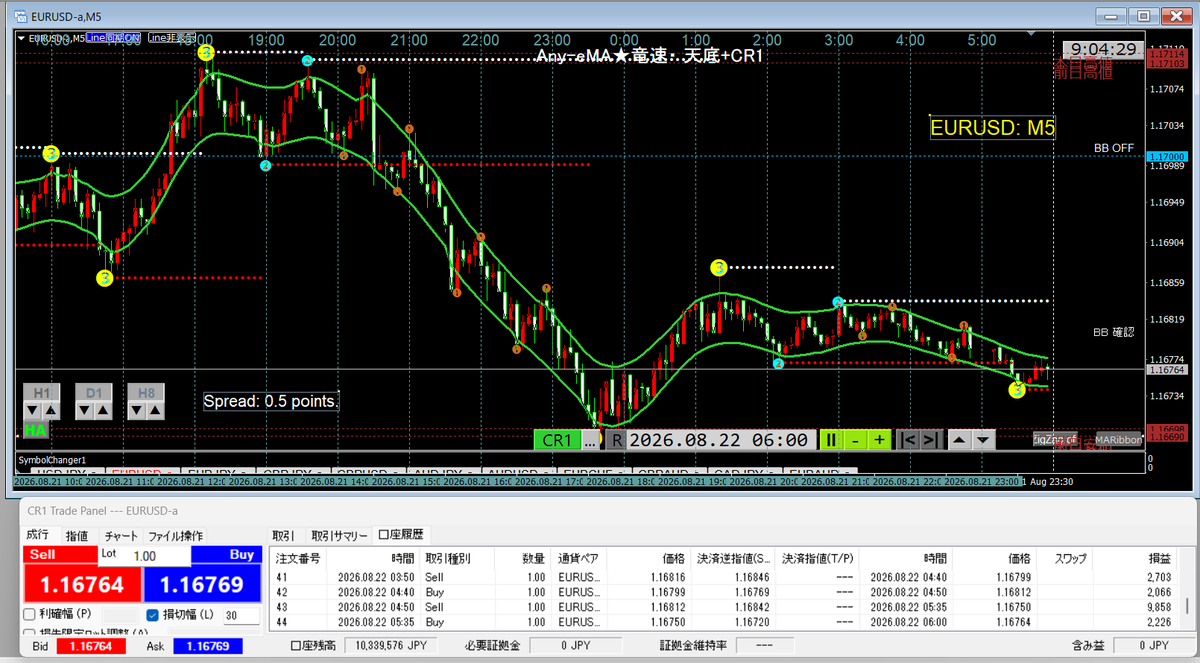Step back one bar in replay
1200x663 pixels.
(908, 439)
